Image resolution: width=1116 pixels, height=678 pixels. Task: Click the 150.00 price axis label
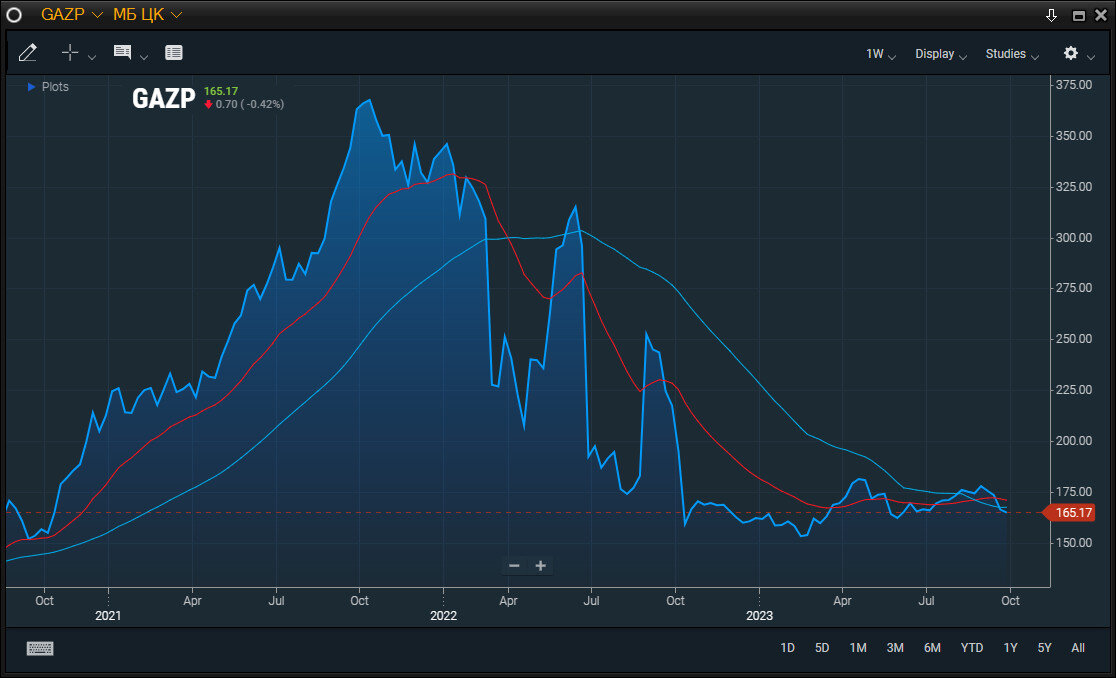pos(1073,543)
